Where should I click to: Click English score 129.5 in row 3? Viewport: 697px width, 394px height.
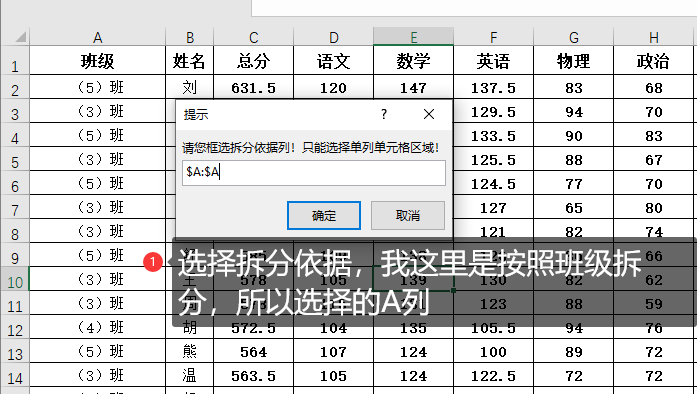point(493,112)
